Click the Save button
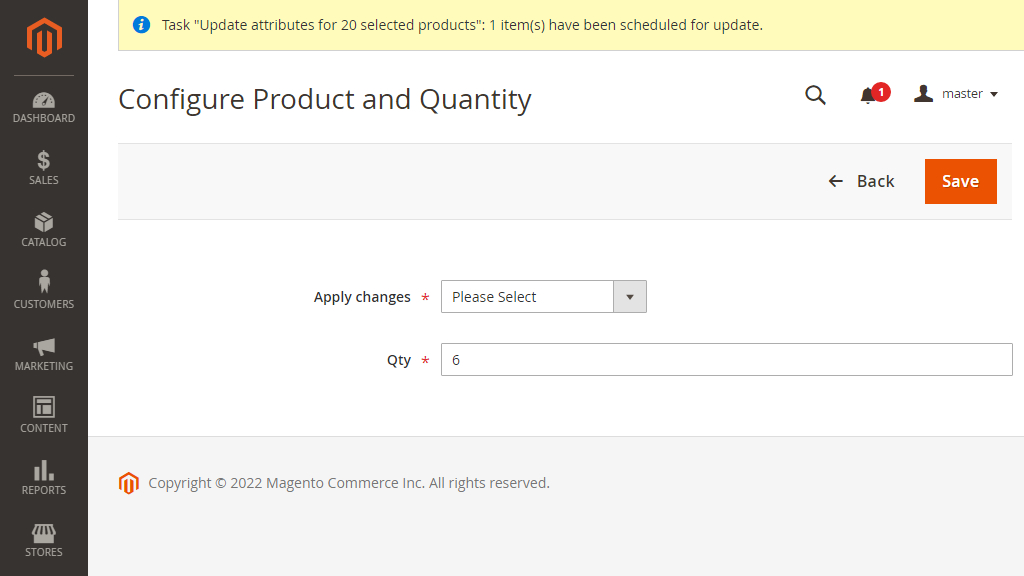This screenshot has height=576, width=1024. pos(961,181)
